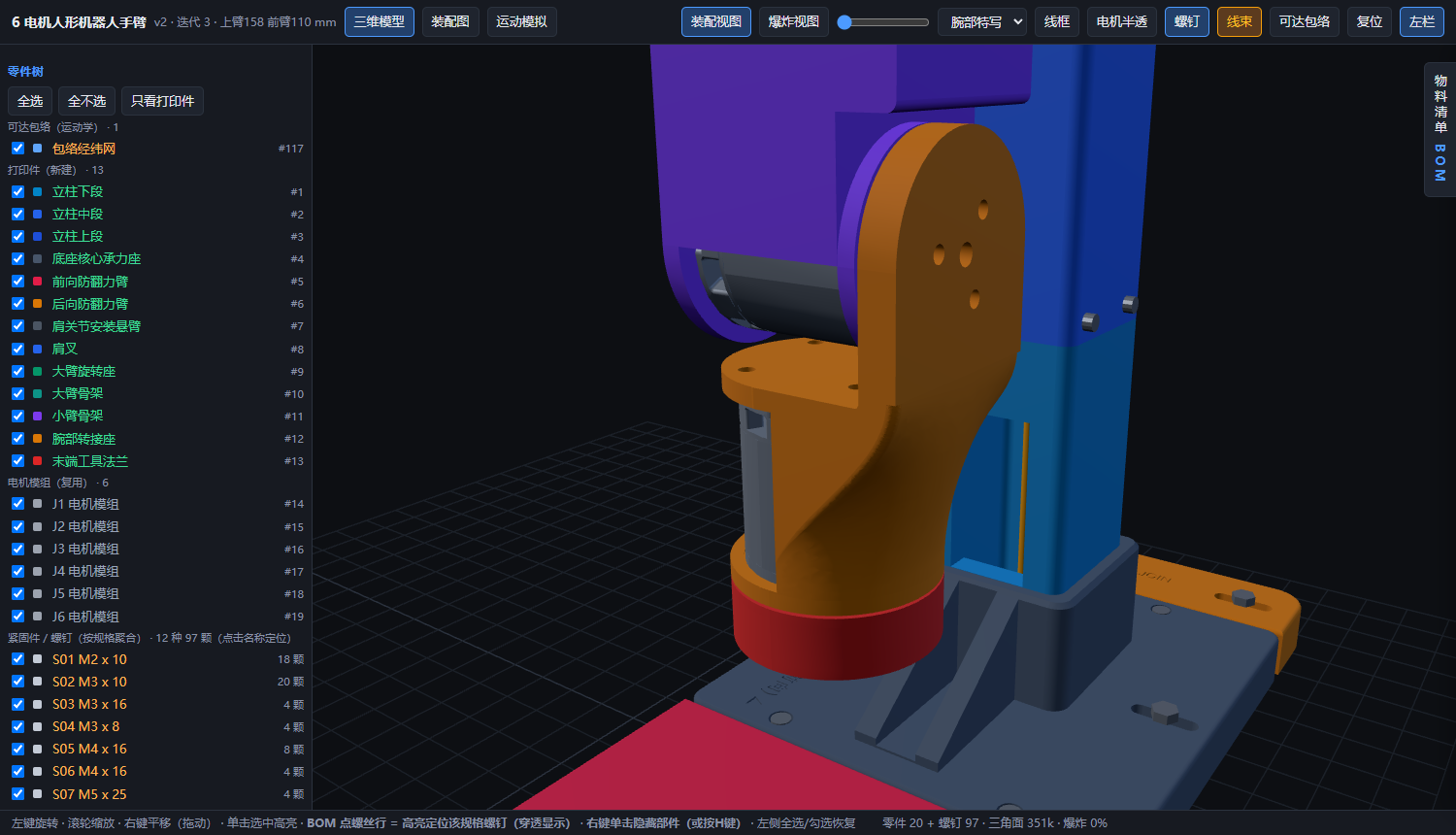The height and width of the screenshot is (835, 1456).
Task: Select the 末端工具法兰 part in the tree
Action: [90, 461]
